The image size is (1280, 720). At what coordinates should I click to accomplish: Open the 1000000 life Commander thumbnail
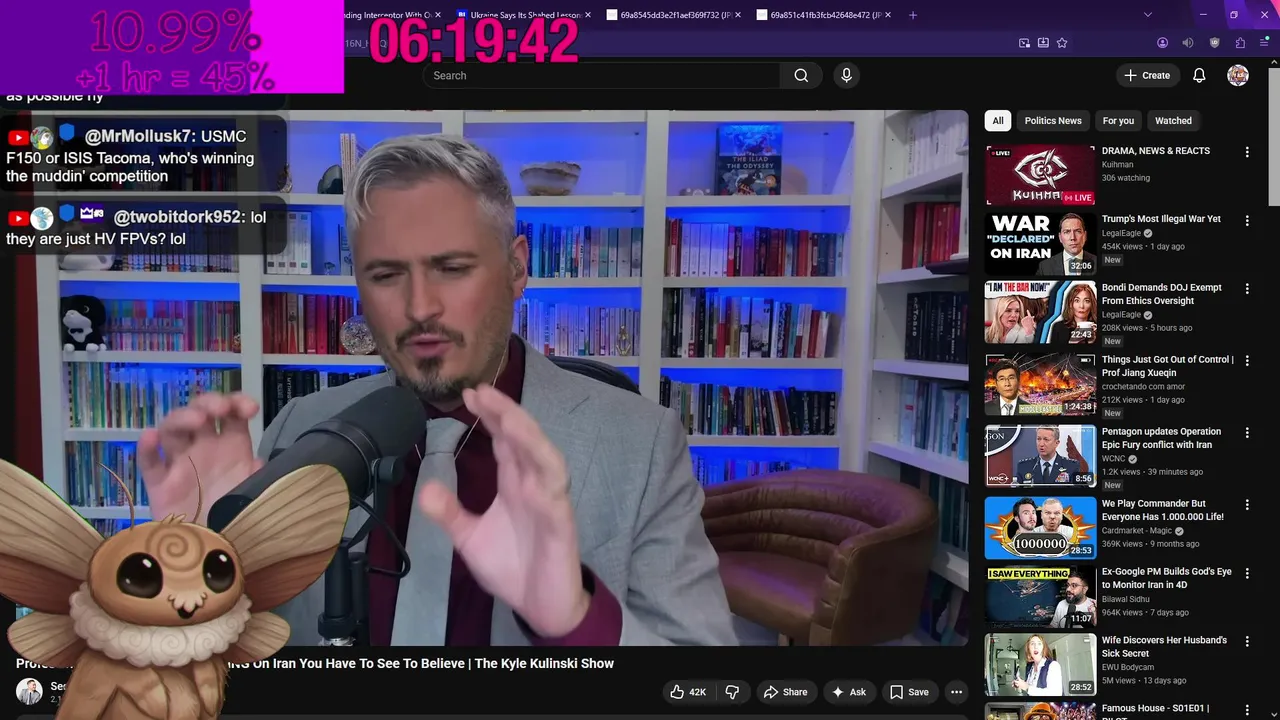[x=1040, y=528]
